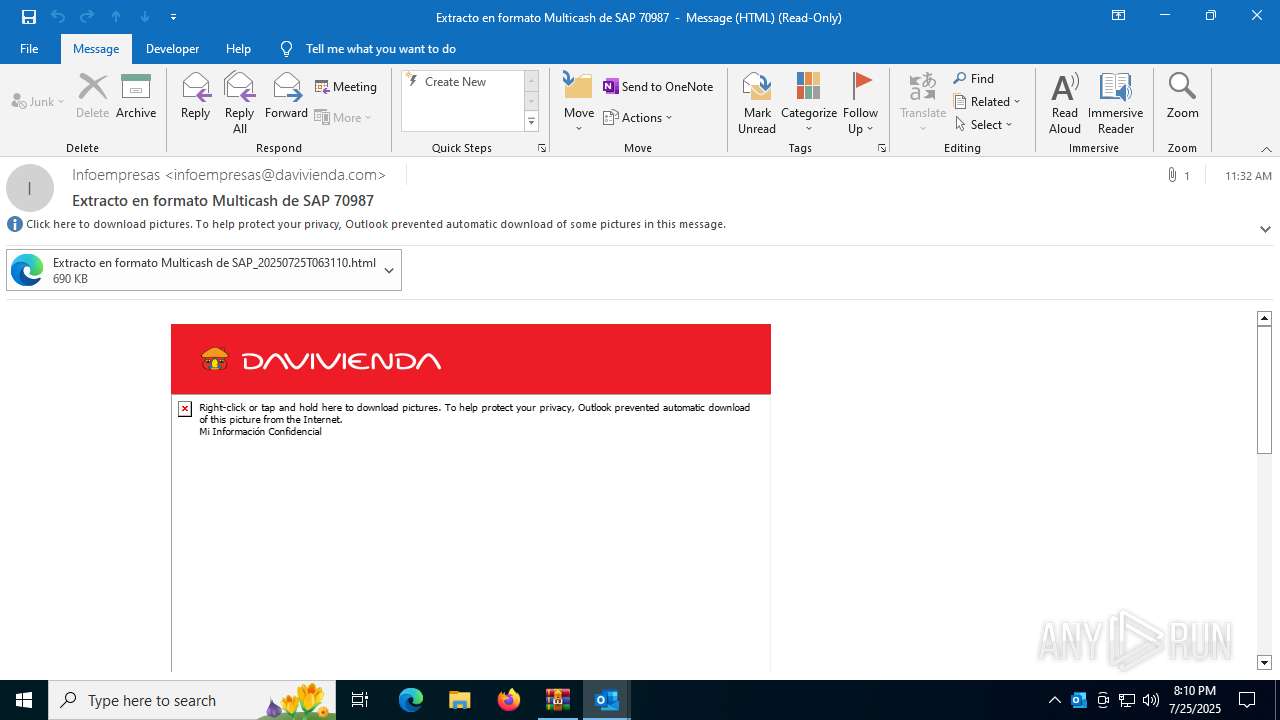Open the Junk dropdown

pyautogui.click(x=38, y=101)
